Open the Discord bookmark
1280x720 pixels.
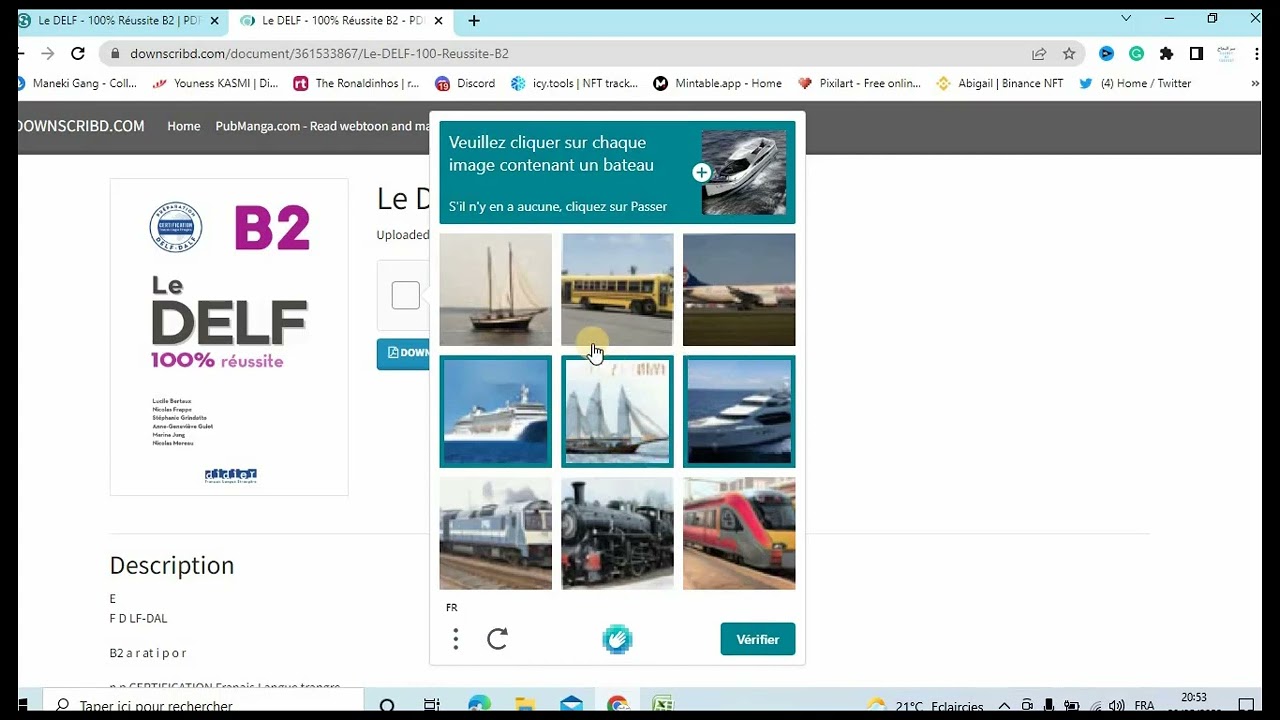465,84
